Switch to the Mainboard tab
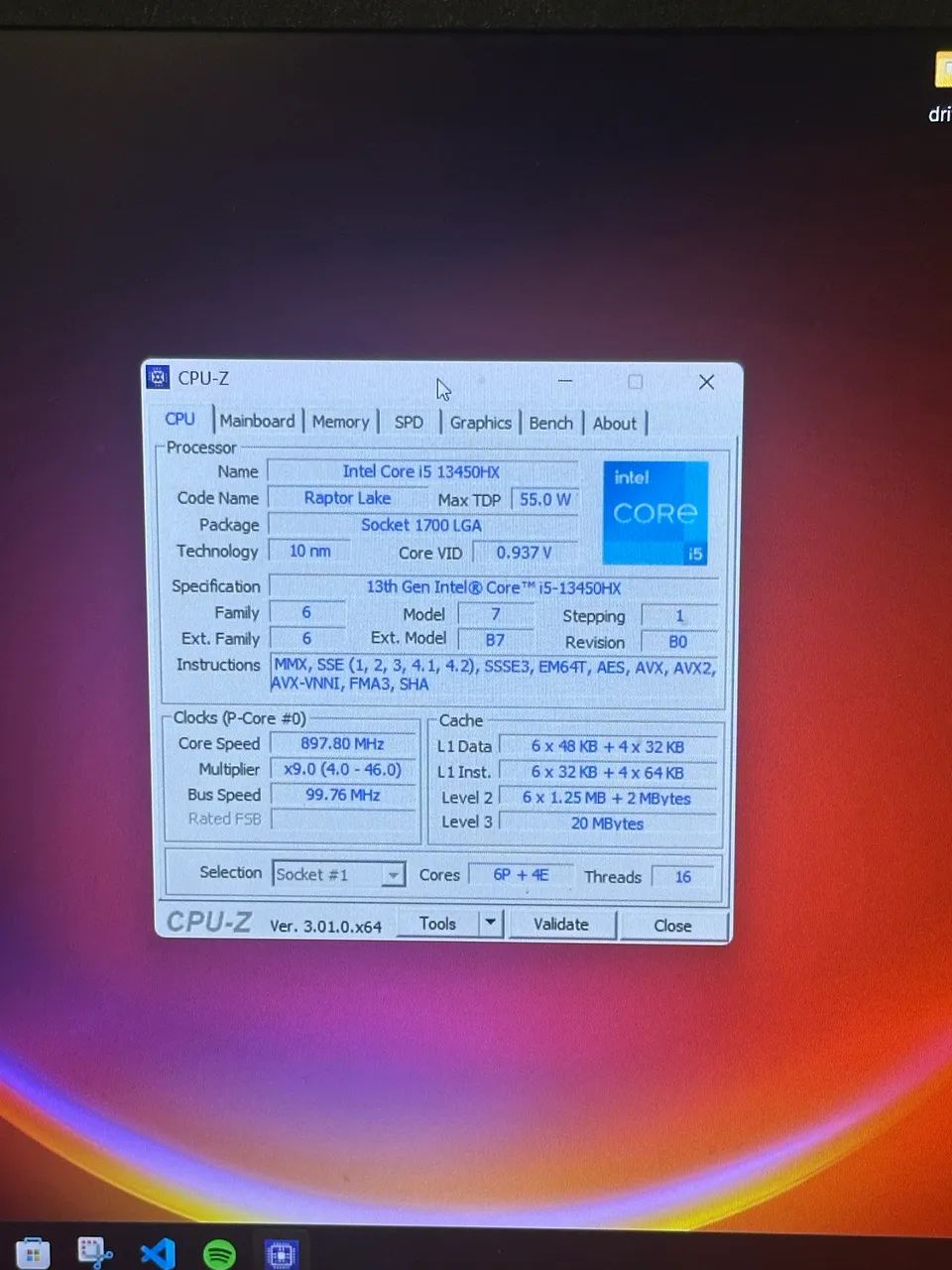The image size is (952, 1270). (257, 422)
